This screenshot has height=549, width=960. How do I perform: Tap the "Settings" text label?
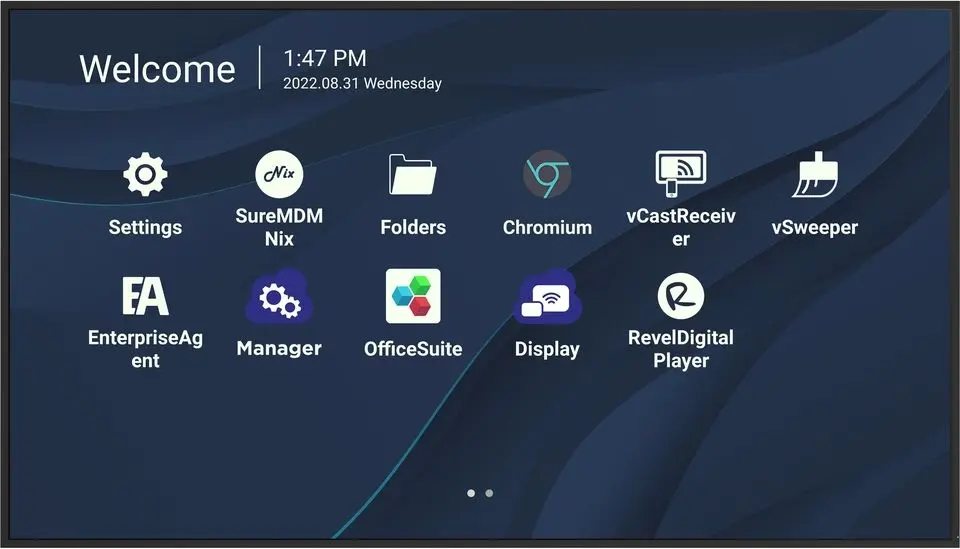click(x=145, y=228)
